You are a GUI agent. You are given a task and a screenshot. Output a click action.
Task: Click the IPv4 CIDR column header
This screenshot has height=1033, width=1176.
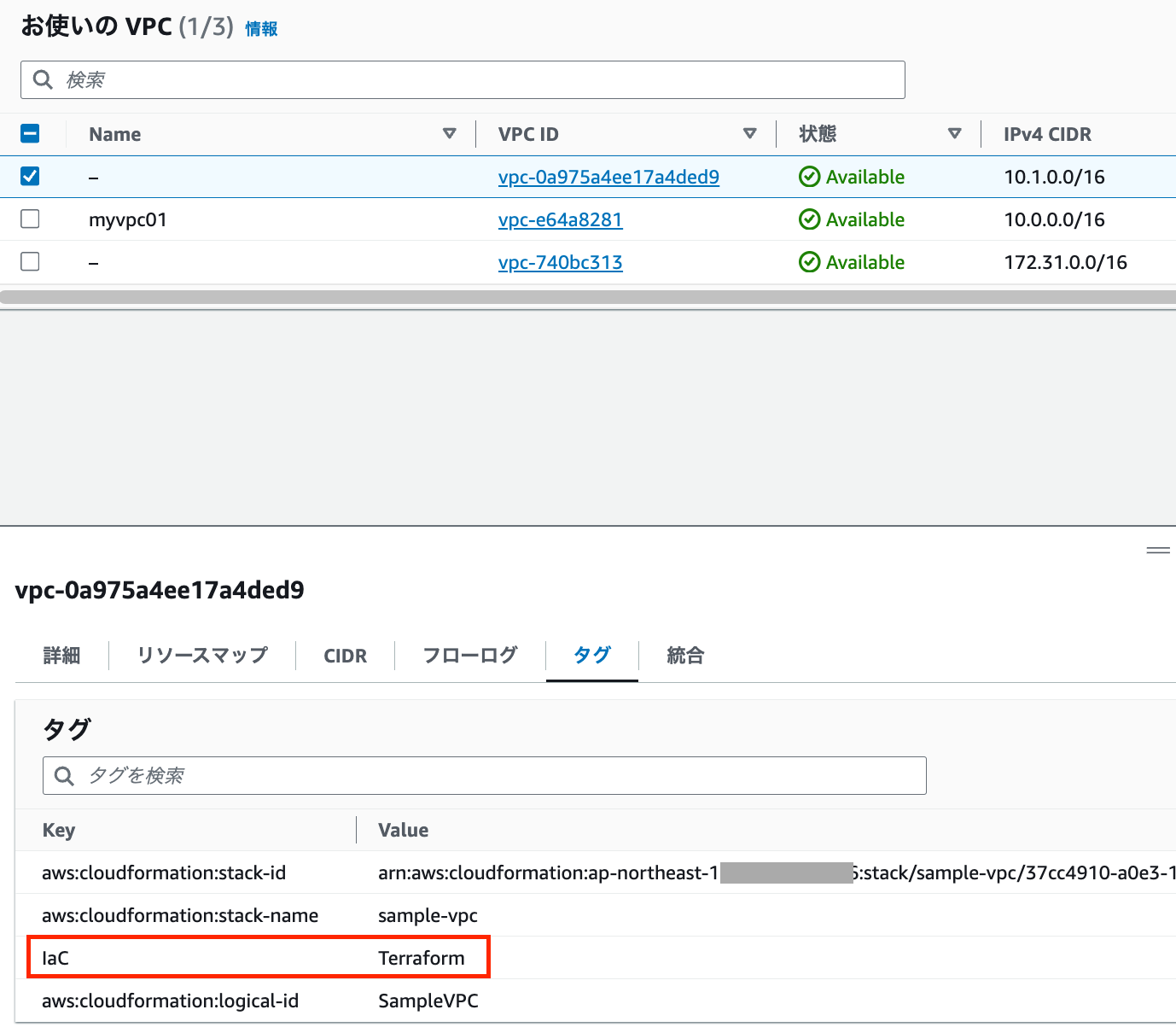tap(1047, 134)
